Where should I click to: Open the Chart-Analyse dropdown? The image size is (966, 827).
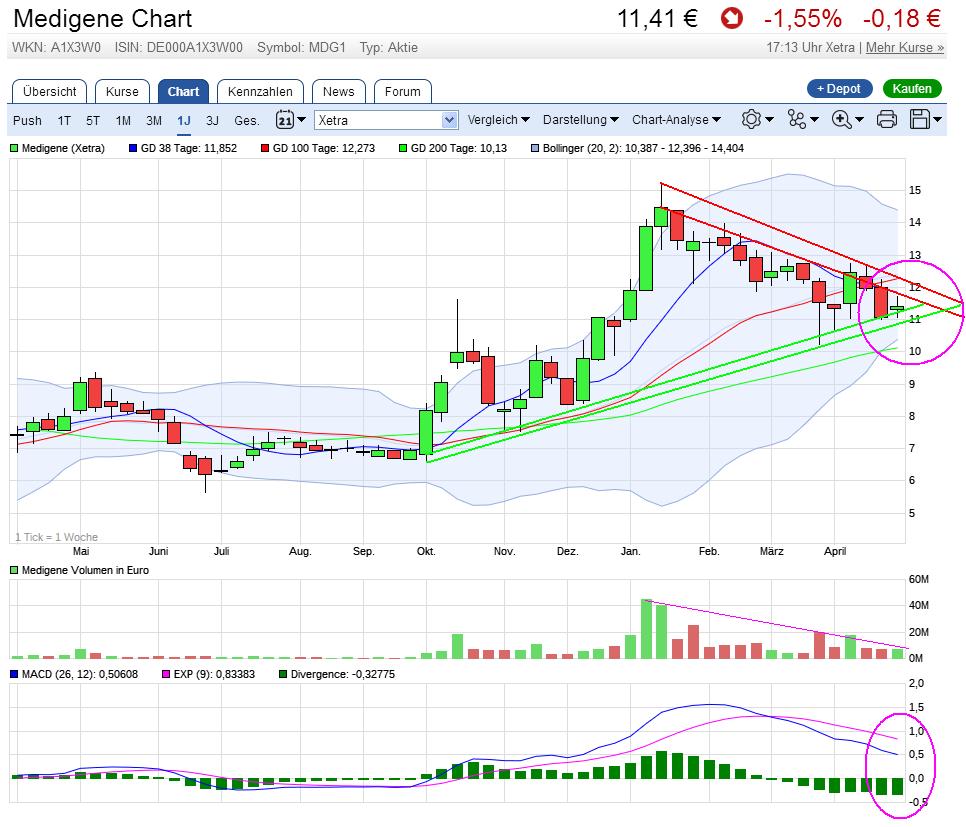(676, 120)
